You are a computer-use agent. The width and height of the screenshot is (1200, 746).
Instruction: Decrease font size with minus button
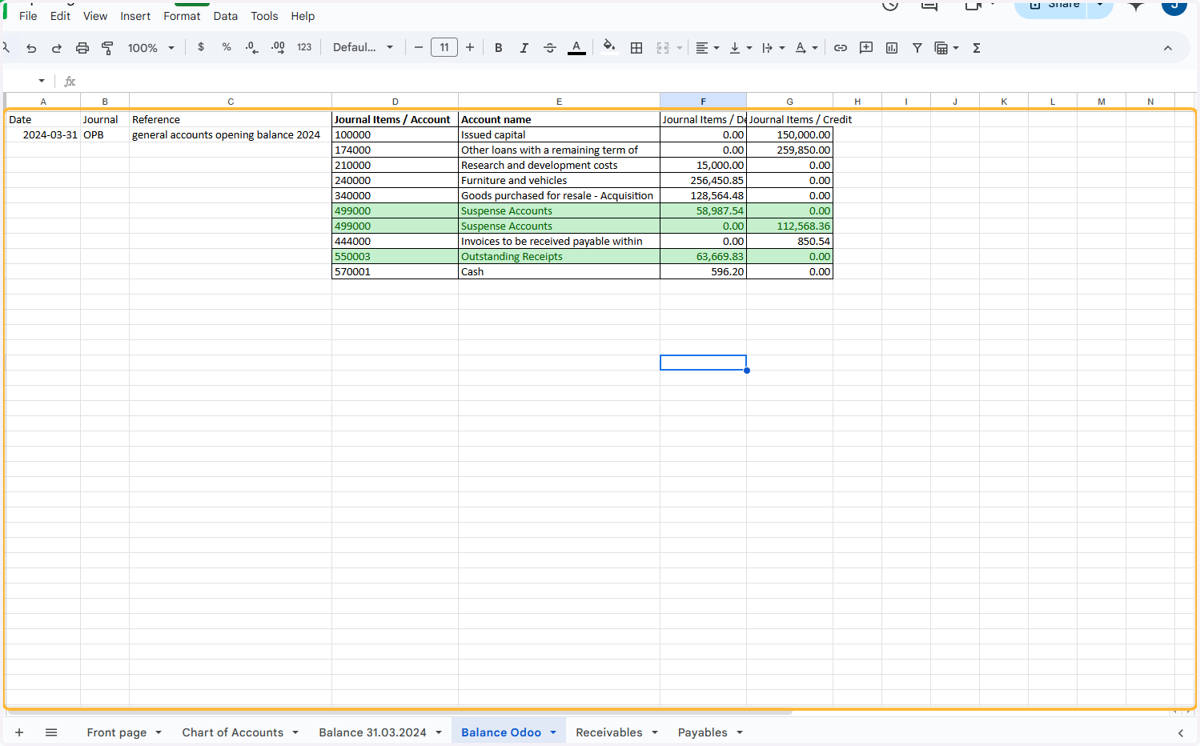coord(418,47)
